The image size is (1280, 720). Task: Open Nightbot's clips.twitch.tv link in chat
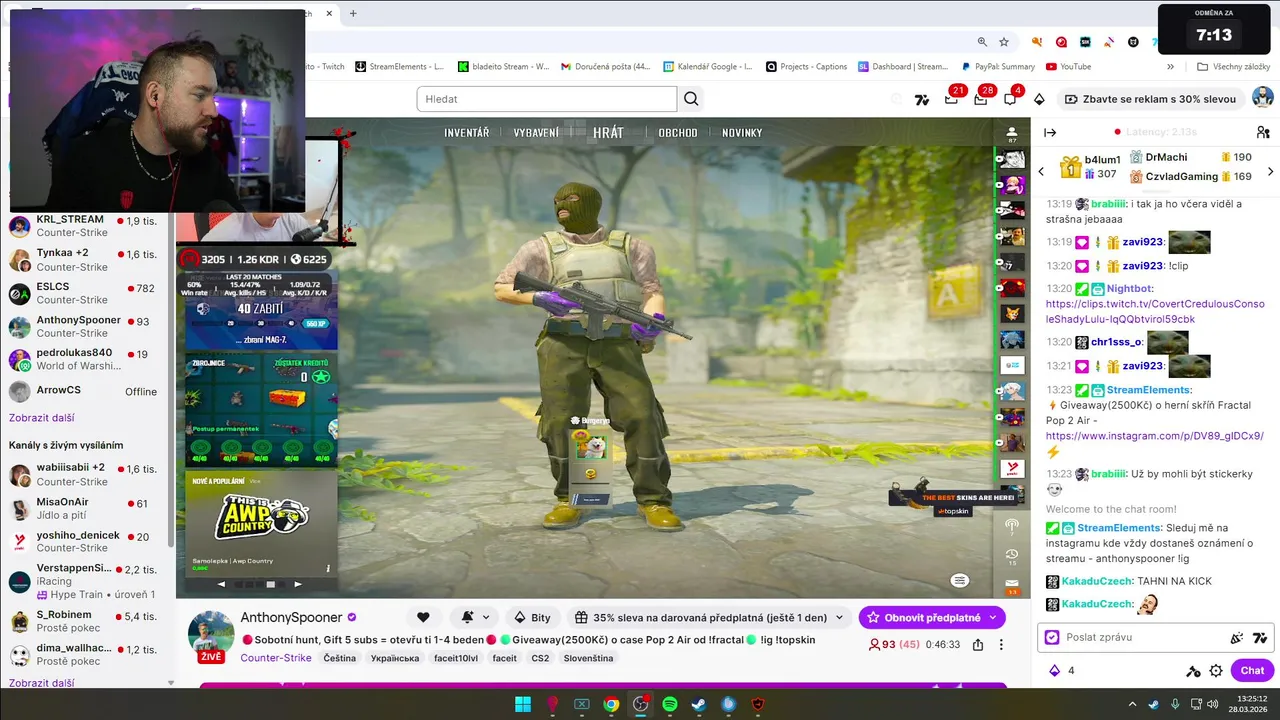point(1155,311)
